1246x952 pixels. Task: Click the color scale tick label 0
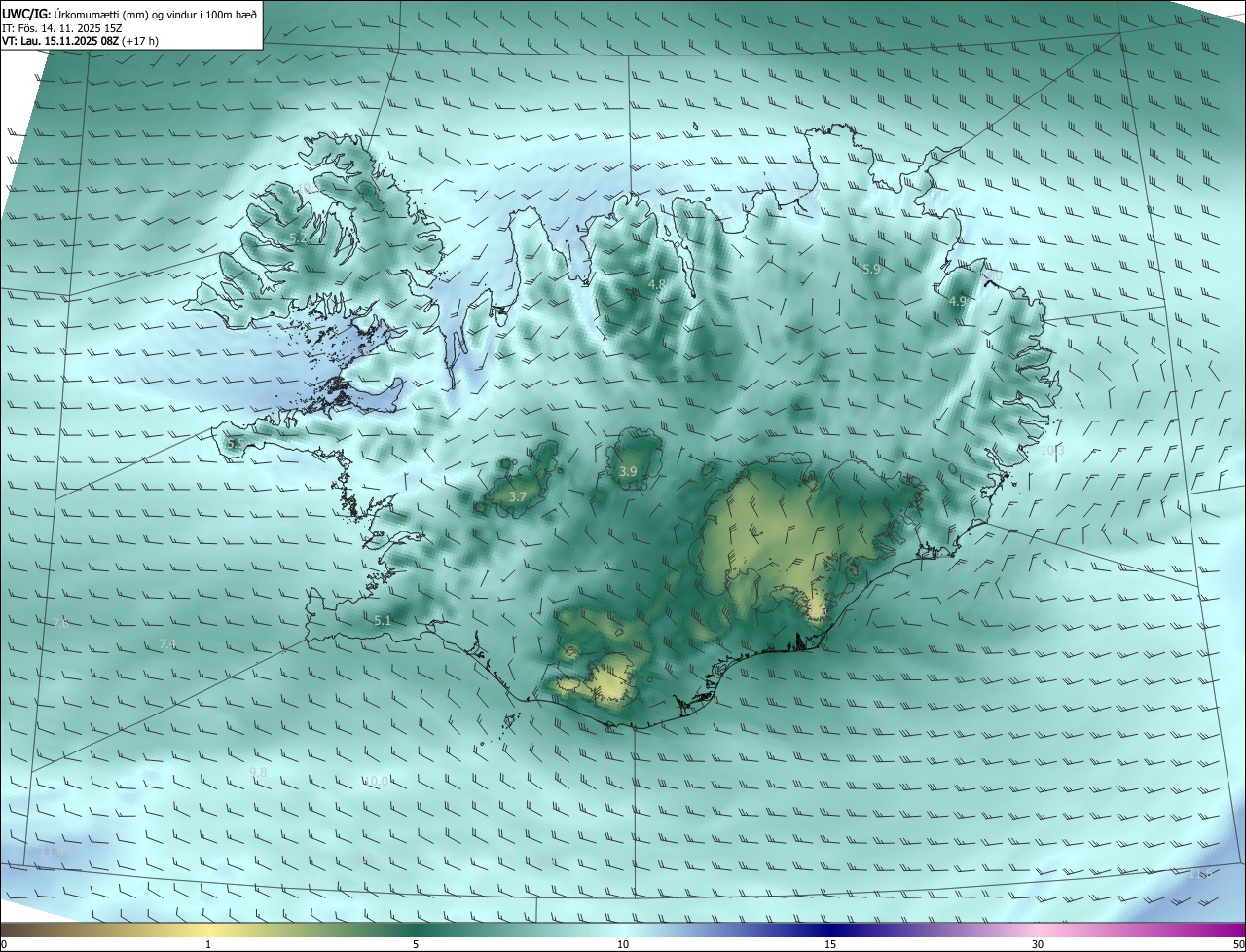point(4,945)
